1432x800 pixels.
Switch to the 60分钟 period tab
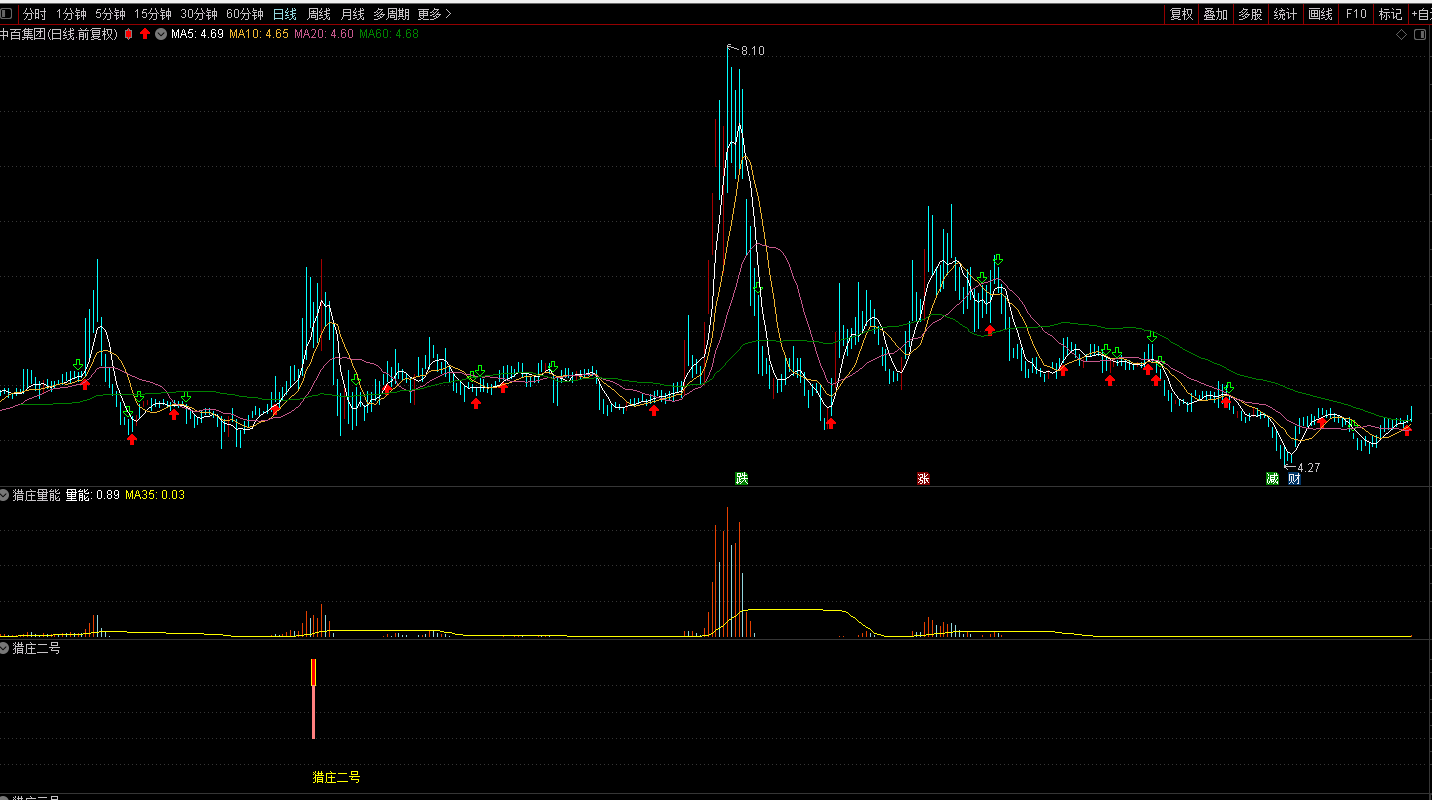pos(245,14)
